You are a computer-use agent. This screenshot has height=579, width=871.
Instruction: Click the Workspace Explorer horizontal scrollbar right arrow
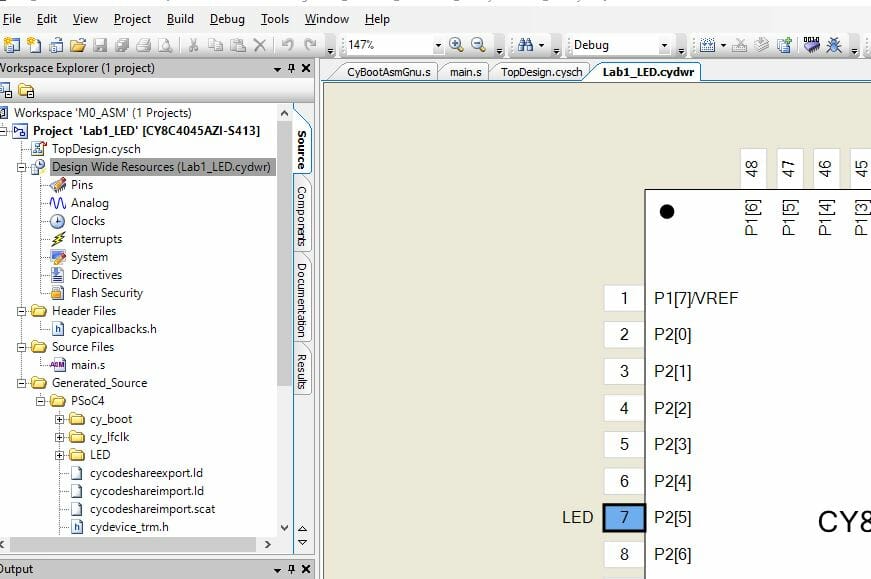coord(268,545)
